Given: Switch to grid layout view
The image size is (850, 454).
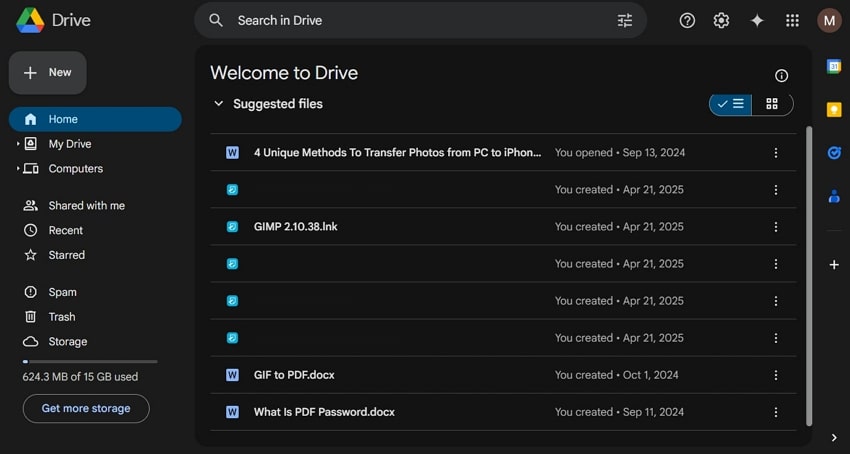Looking at the screenshot, I should [772, 104].
